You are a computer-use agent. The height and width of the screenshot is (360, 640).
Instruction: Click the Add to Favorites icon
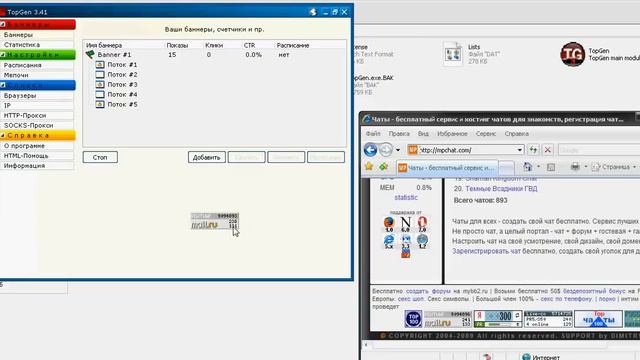383,167
